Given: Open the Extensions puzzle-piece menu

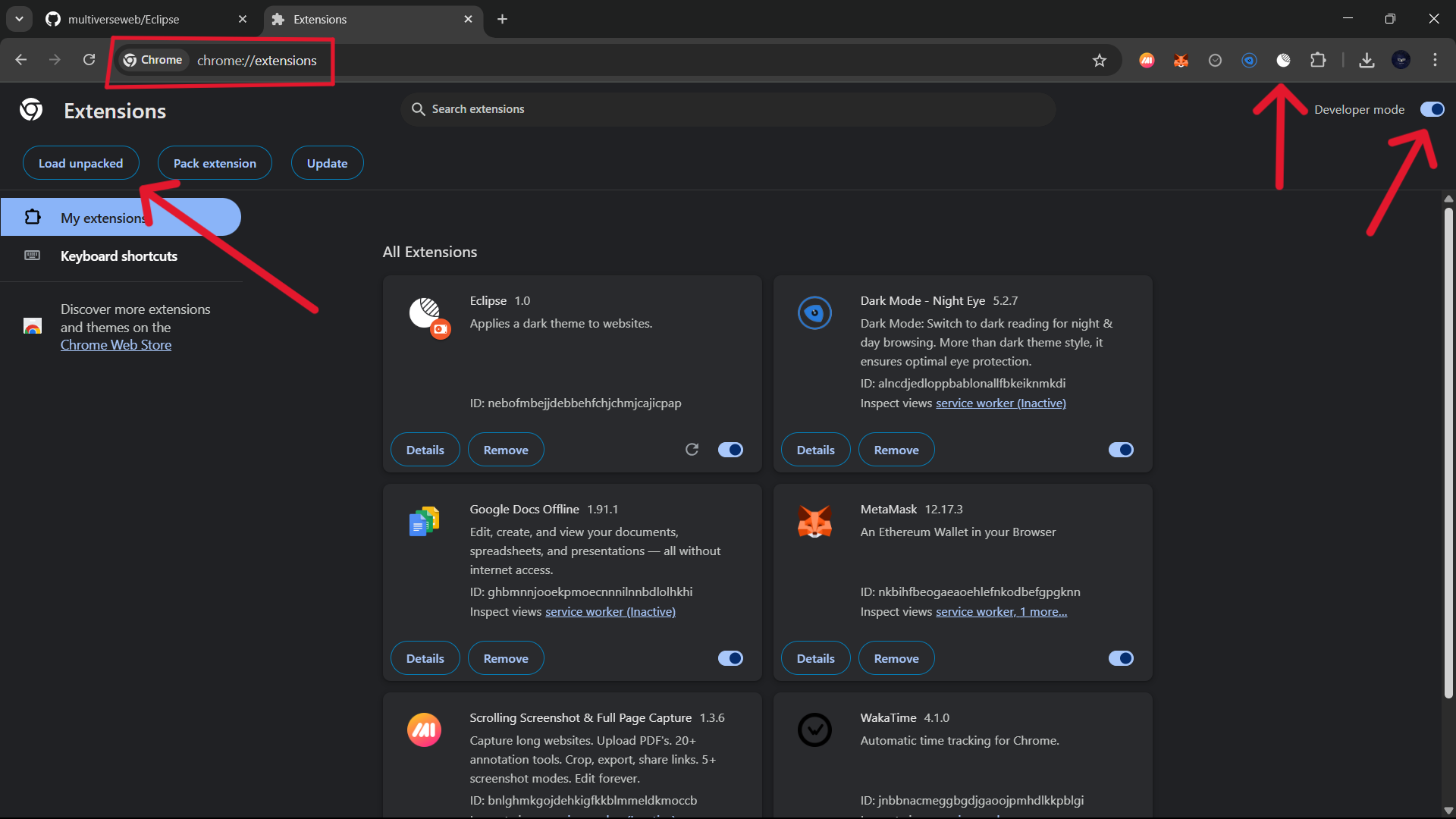Looking at the screenshot, I should tap(1318, 61).
